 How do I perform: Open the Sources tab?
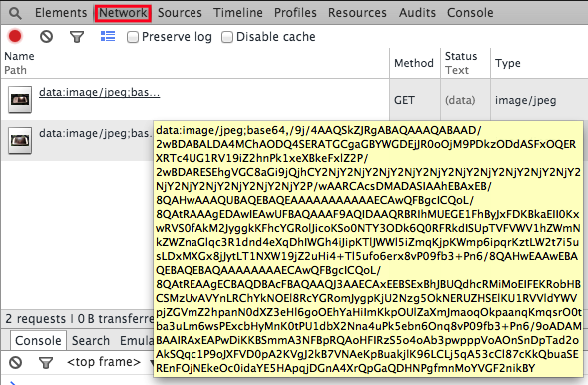(180, 13)
